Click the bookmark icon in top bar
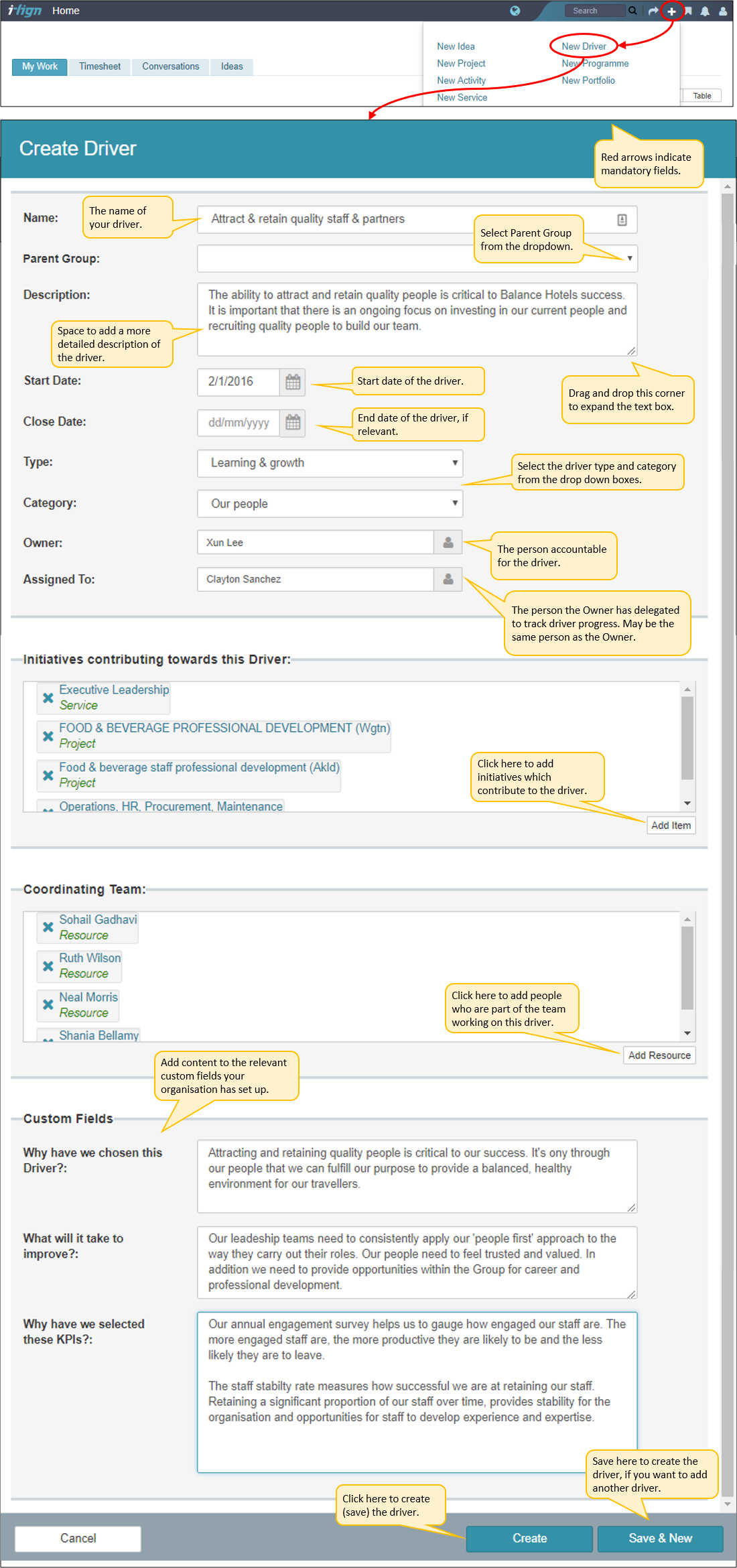The height and width of the screenshot is (1568, 737). 688,11
